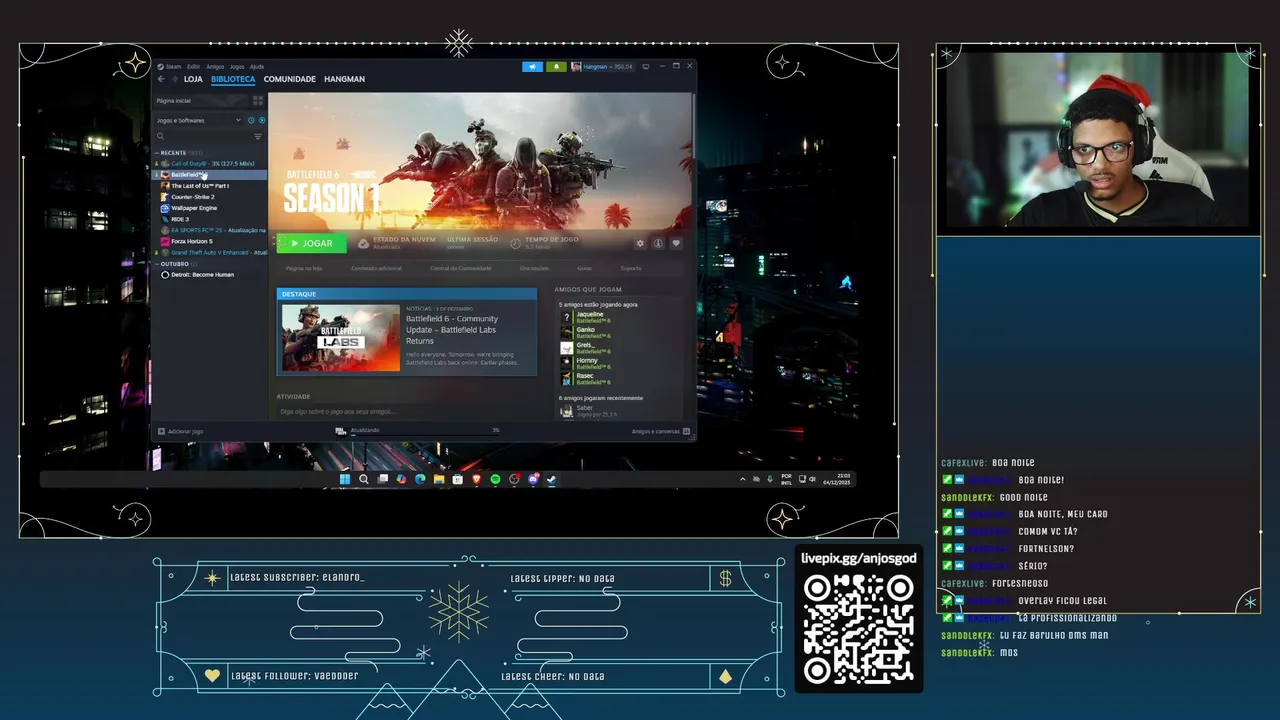The height and width of the screenshot is (720, 1280).
Task: Open Página na loja link
Action: 304,268
